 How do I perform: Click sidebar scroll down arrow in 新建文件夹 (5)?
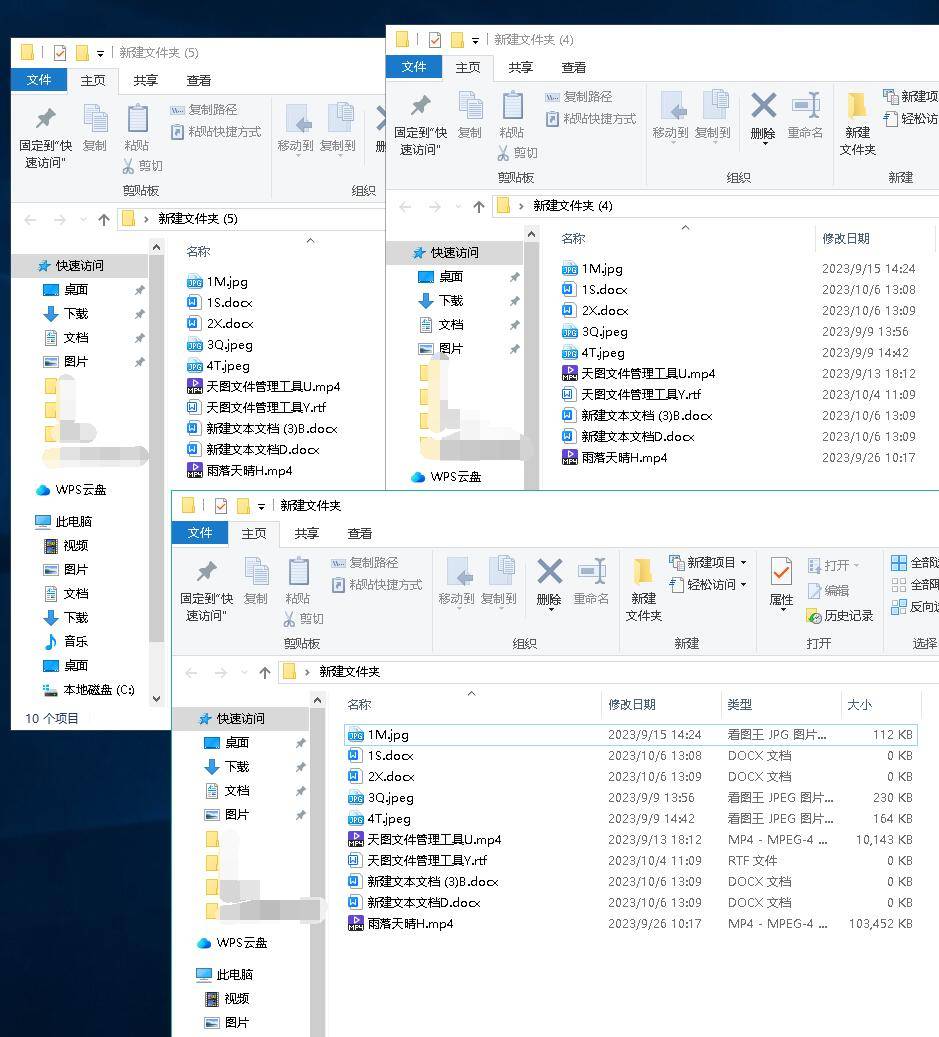pyautogui.click(x=157, y=699)
